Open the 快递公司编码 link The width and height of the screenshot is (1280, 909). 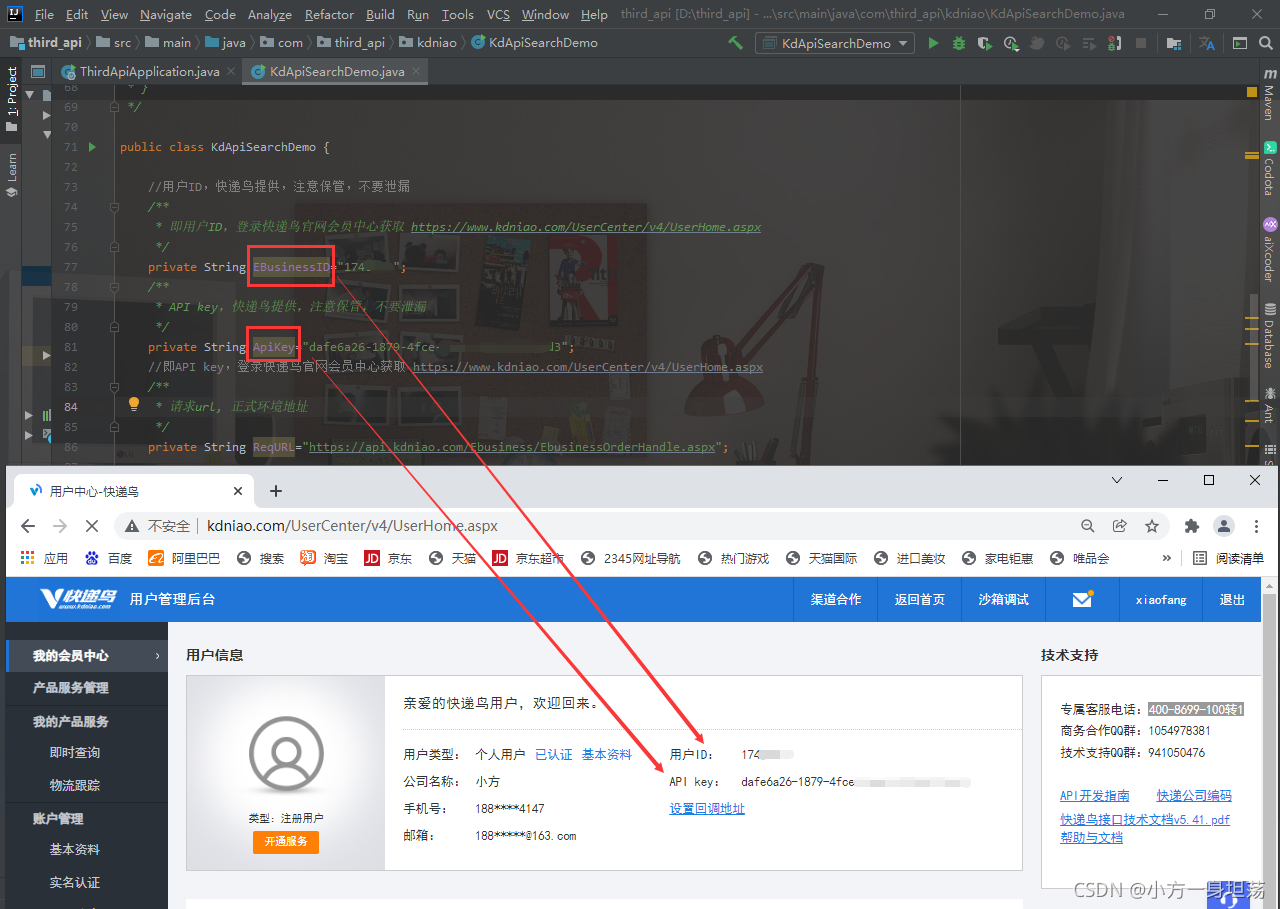pyautogui.click(x=1194, y=796)
